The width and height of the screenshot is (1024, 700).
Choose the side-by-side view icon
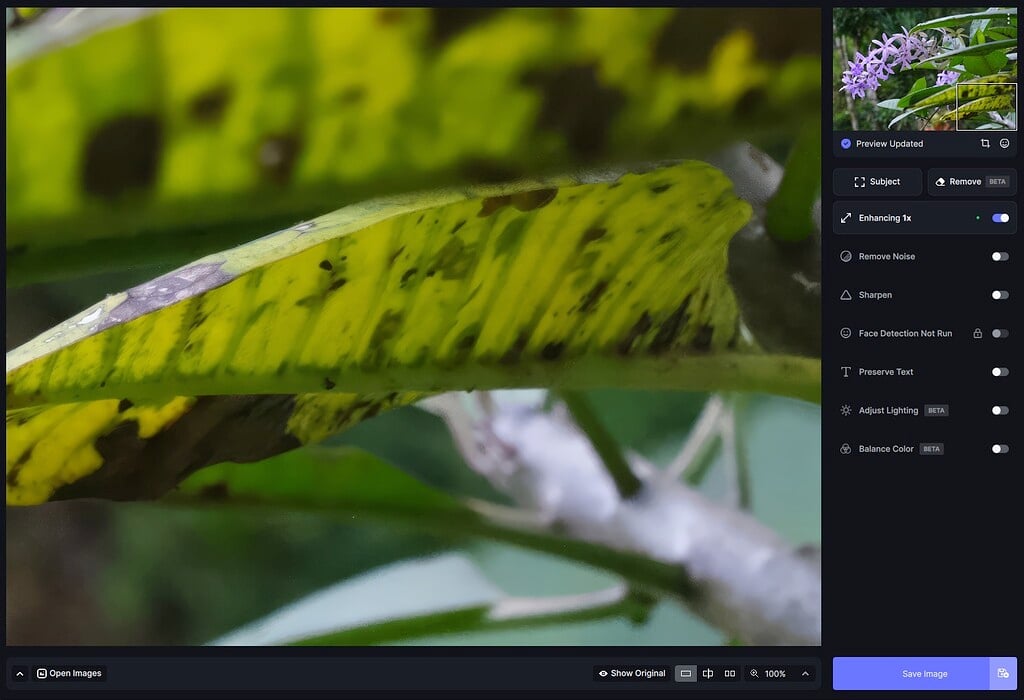click(x=729, y=673)
